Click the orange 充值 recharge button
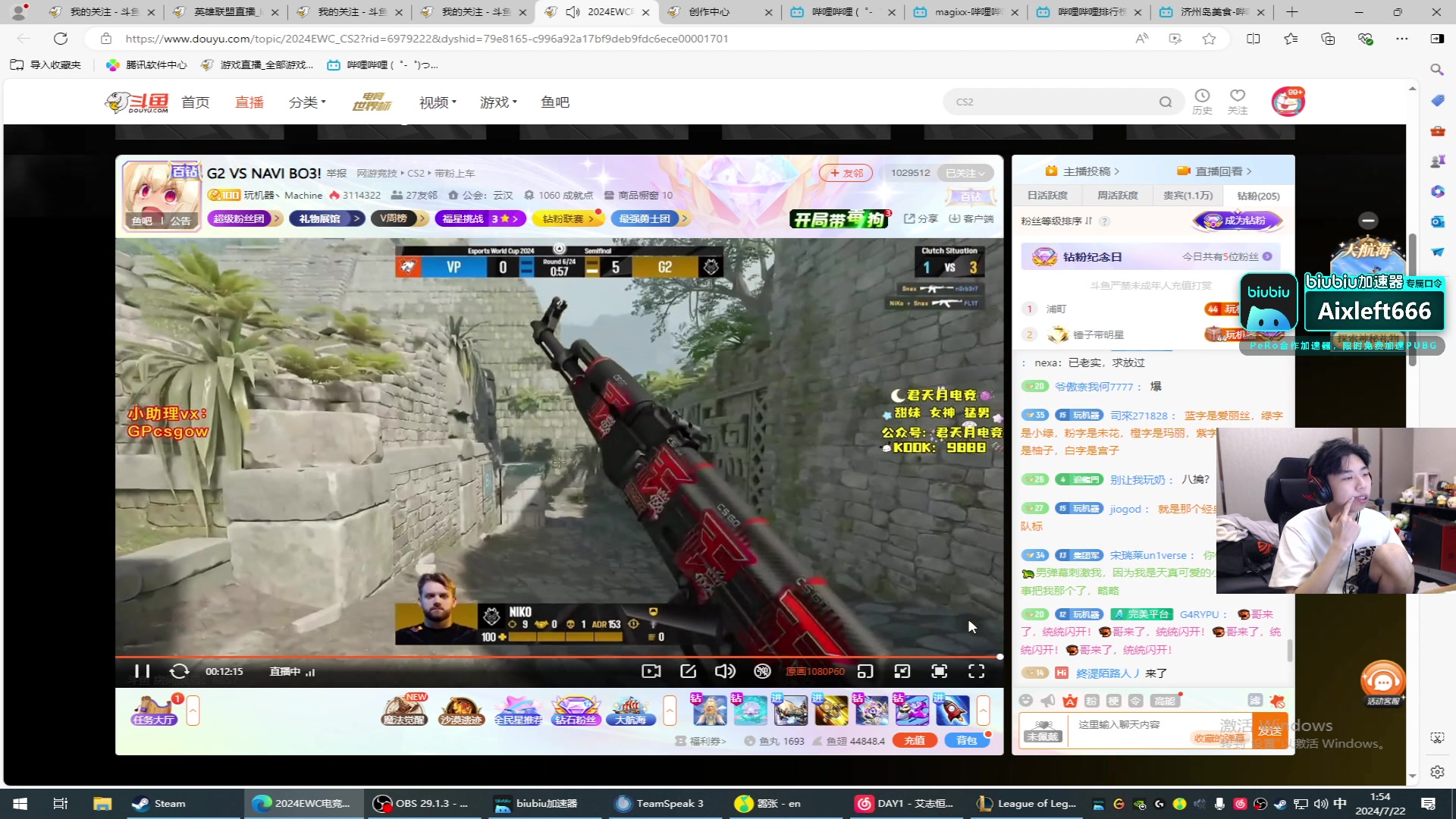 tap(915, 741)
